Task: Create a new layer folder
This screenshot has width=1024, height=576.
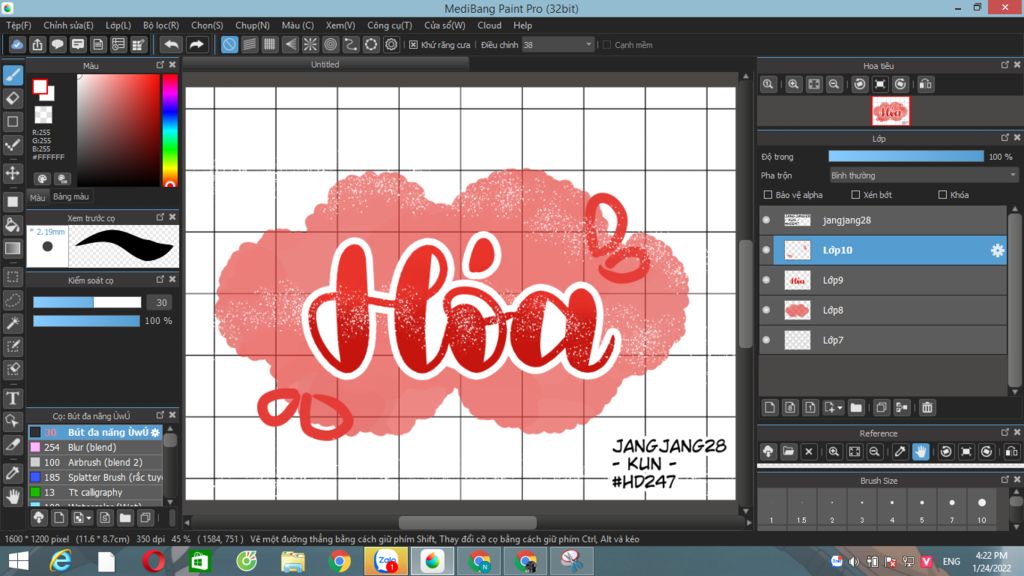Action: click(x=856, y=408)
